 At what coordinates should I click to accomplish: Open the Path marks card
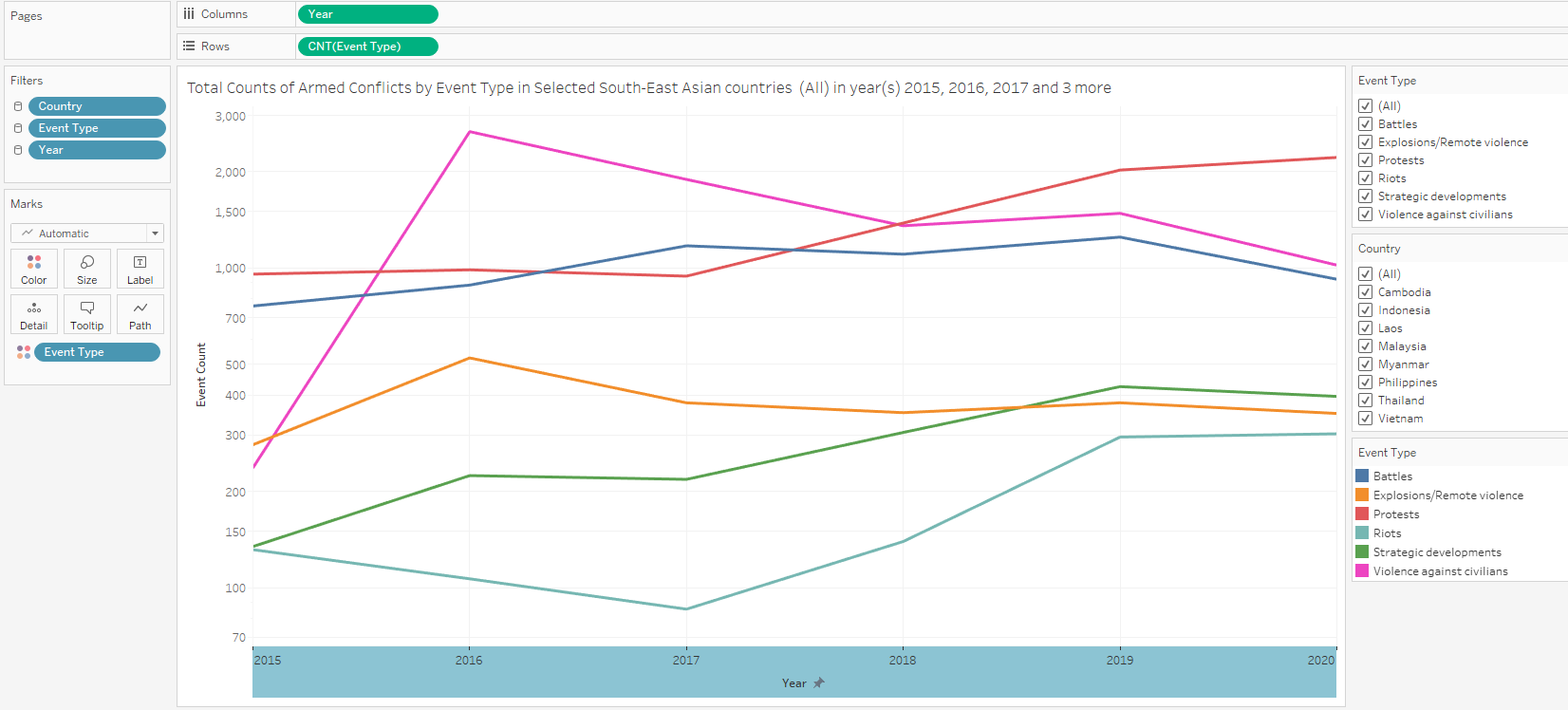pos(140,314)
